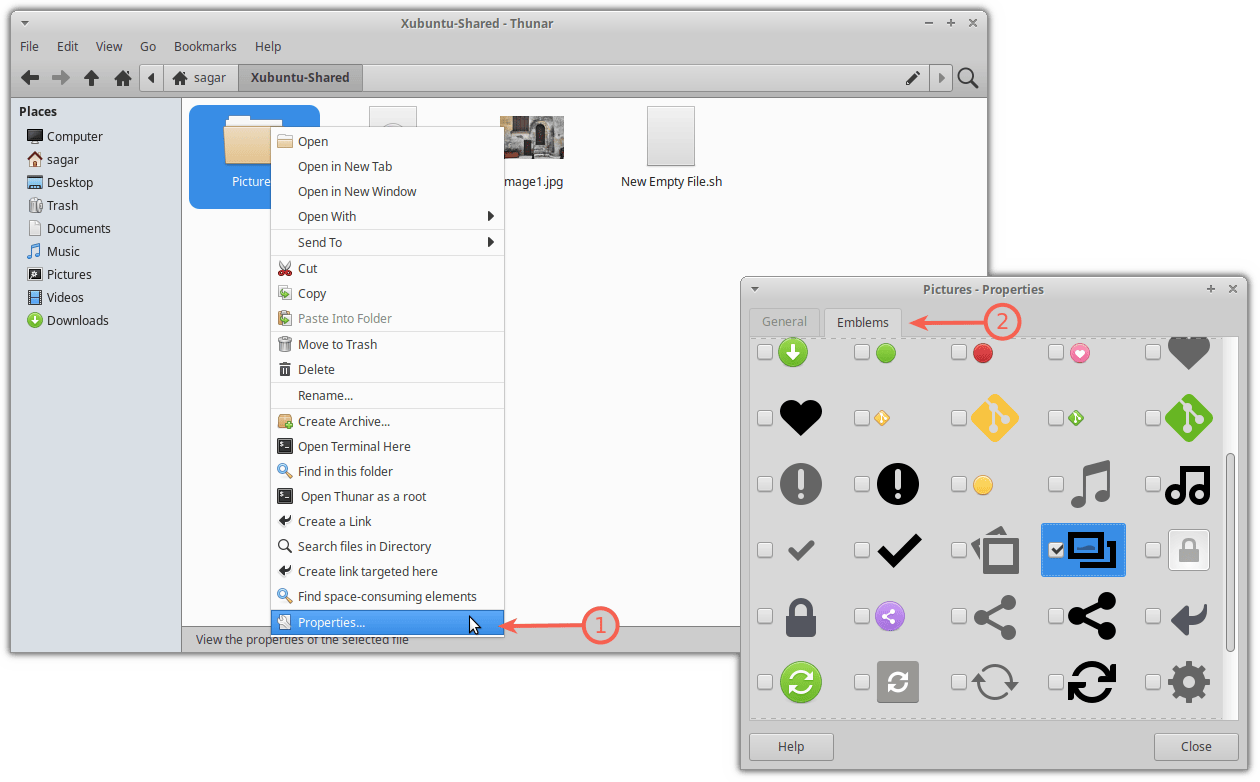
Task: Click the path bar left scroll arrow
Action: pyautogui.click(x=152, y=78)
